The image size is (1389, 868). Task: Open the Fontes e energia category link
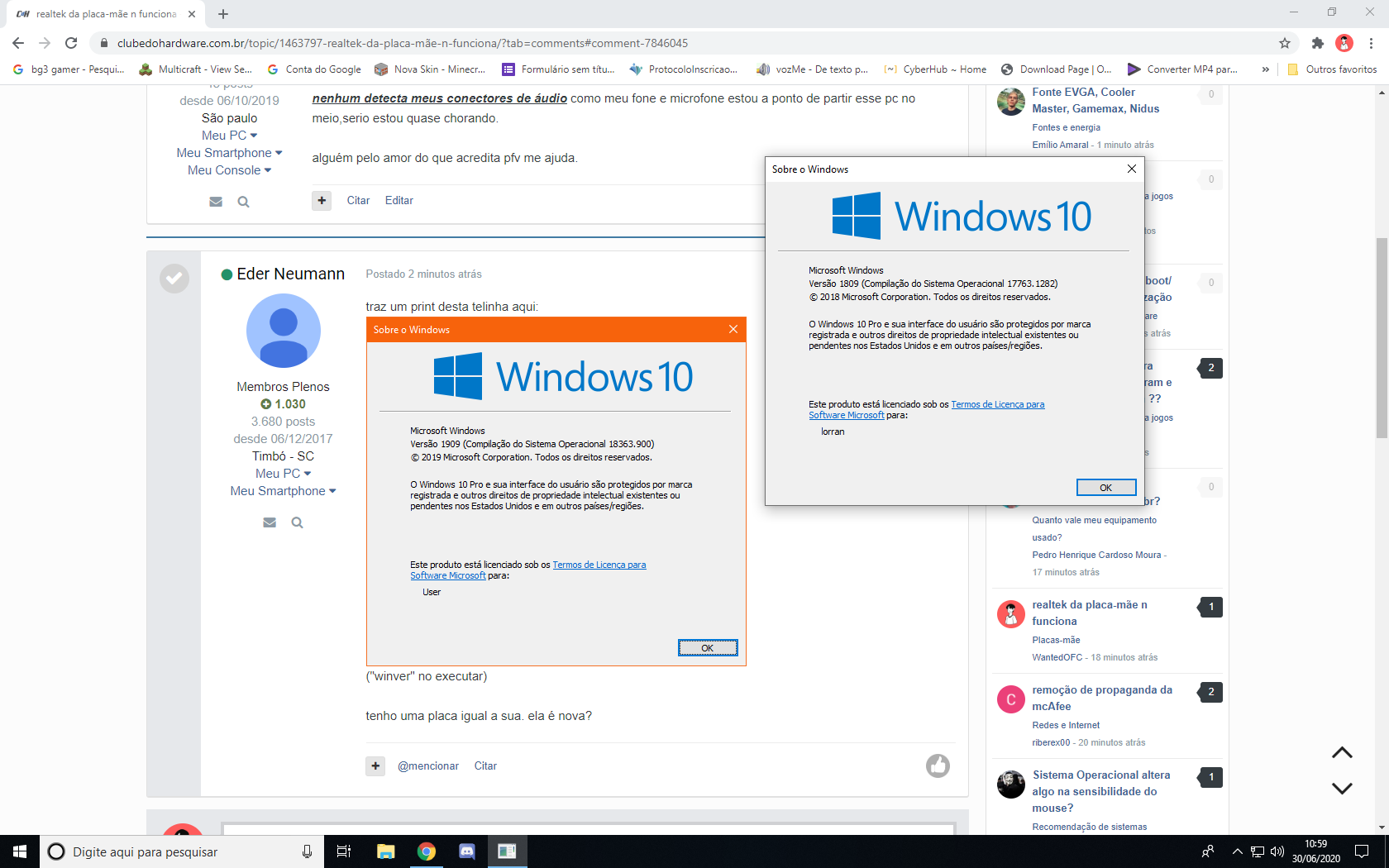1066,127
